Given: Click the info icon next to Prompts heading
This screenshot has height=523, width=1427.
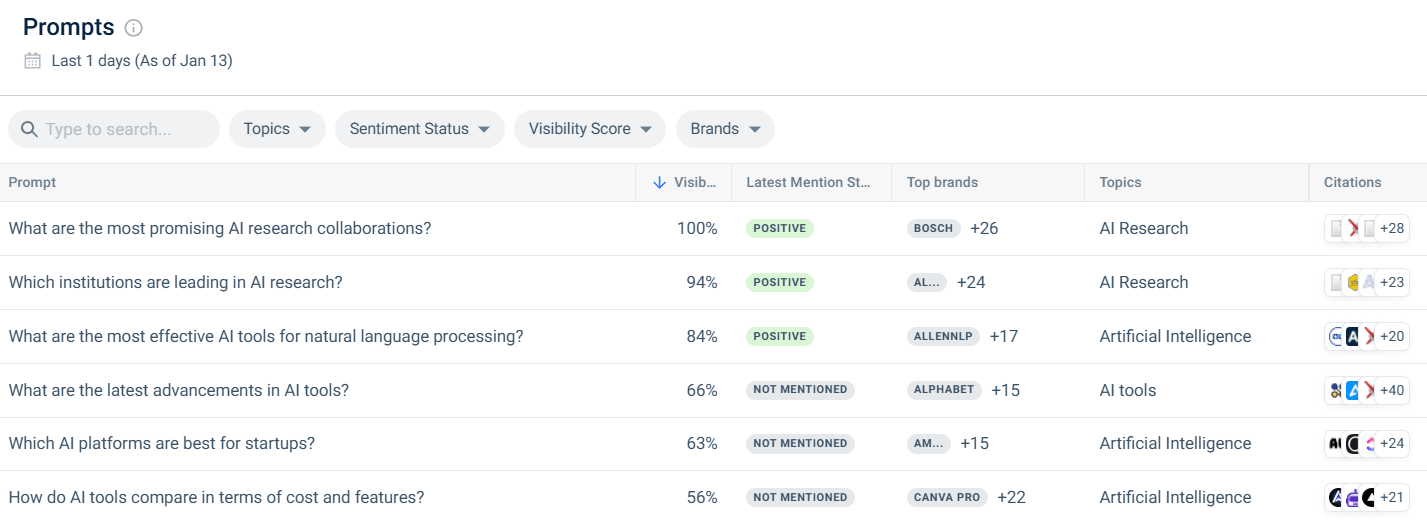Looking at the screenshot, I should [134, 28].
